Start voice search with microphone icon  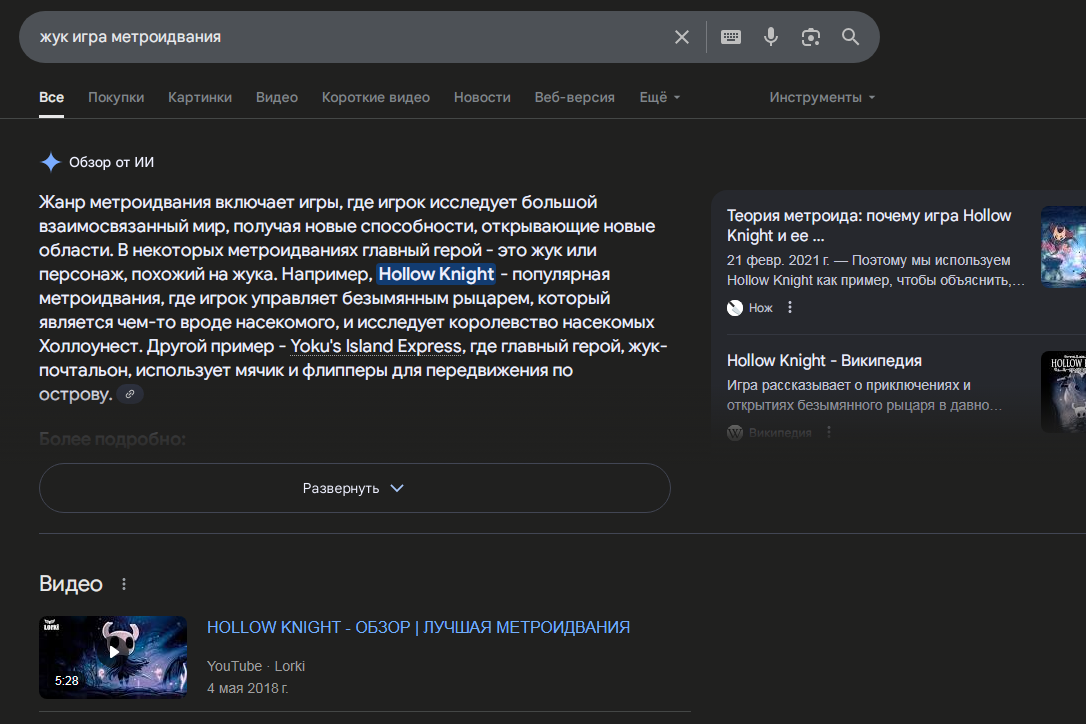[x=771, y=37]
